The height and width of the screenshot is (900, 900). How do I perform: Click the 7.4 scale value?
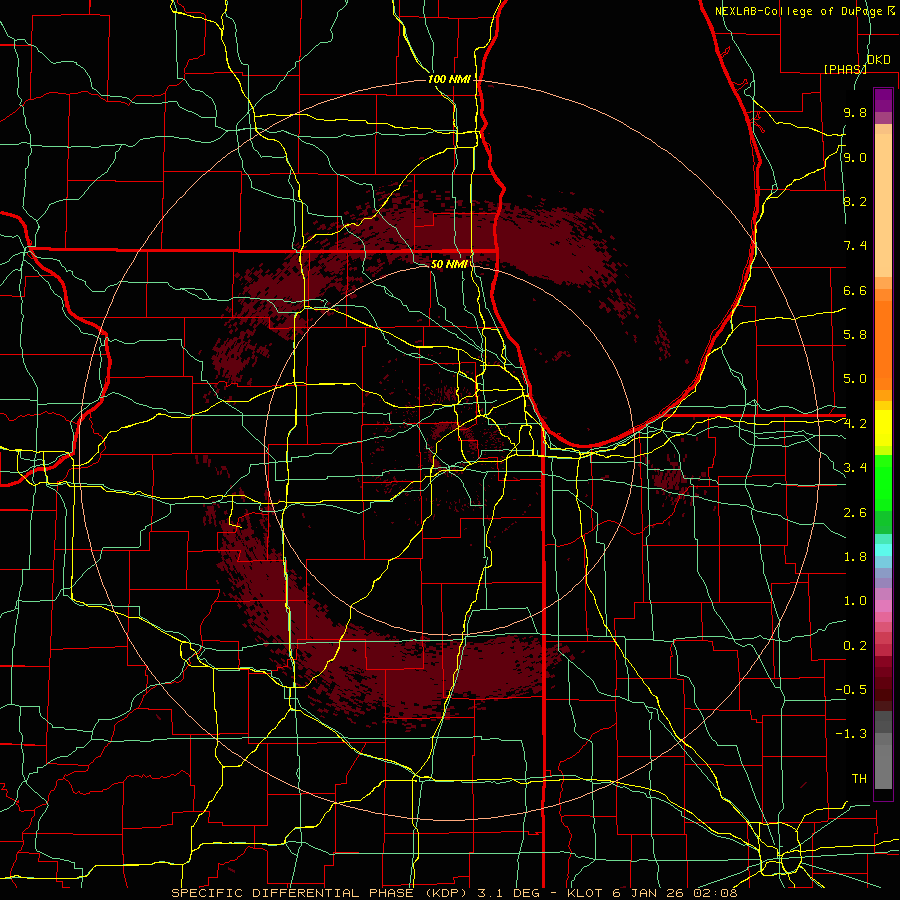tap(855, 246)
